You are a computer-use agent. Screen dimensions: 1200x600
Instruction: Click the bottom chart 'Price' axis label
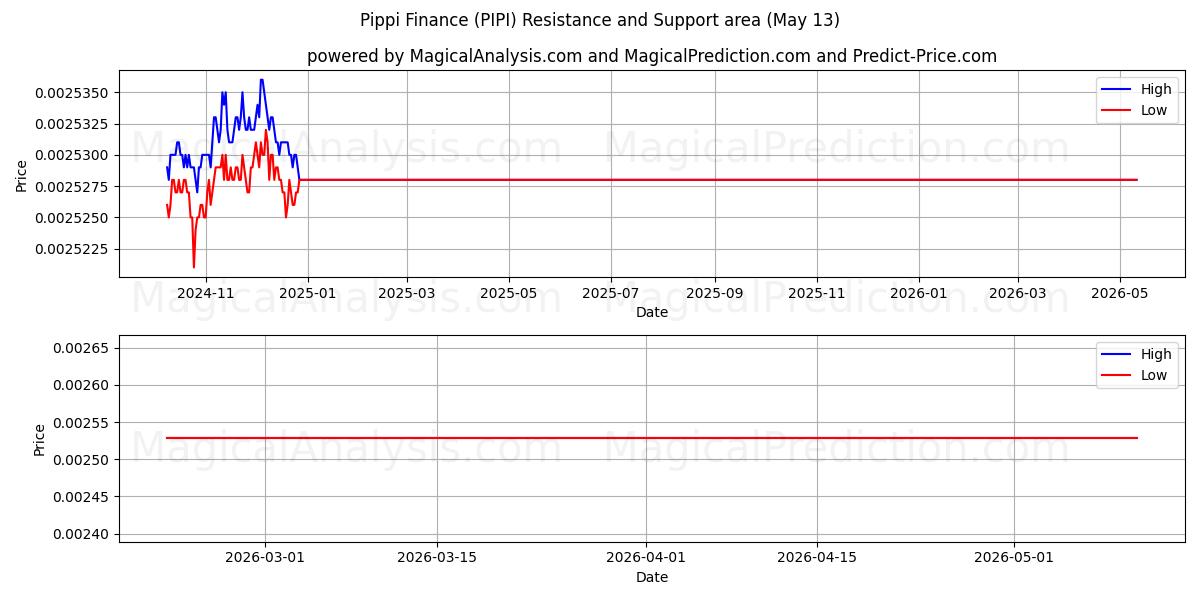(x=40, y=439)
